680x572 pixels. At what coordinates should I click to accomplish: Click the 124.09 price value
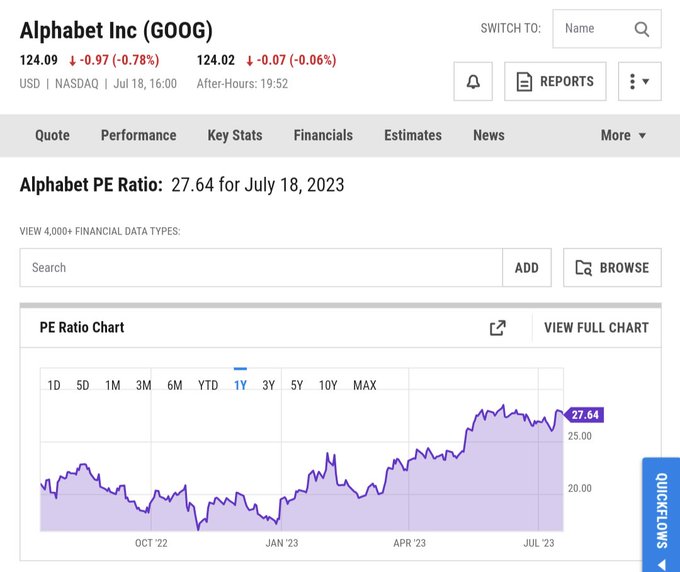[x=39, y=60]
